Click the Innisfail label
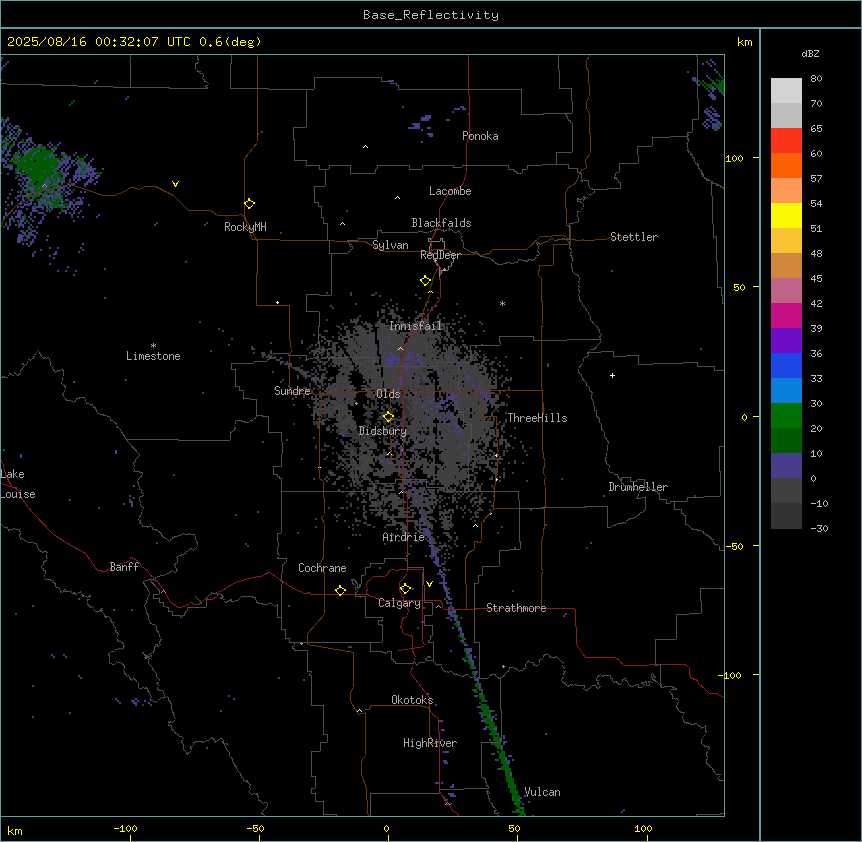This screenshot has width=862, height=842. pyautogui.click(x=416, y=326)
